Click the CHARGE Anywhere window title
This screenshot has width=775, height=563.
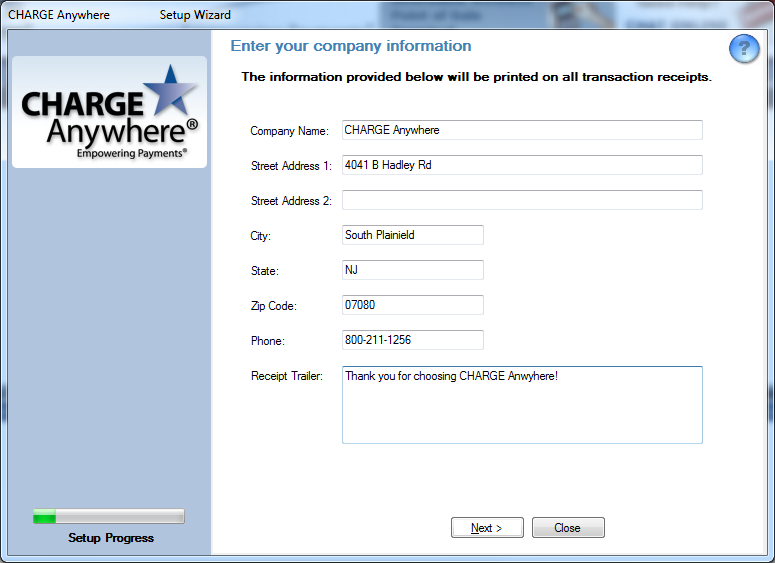coord(59,15)
